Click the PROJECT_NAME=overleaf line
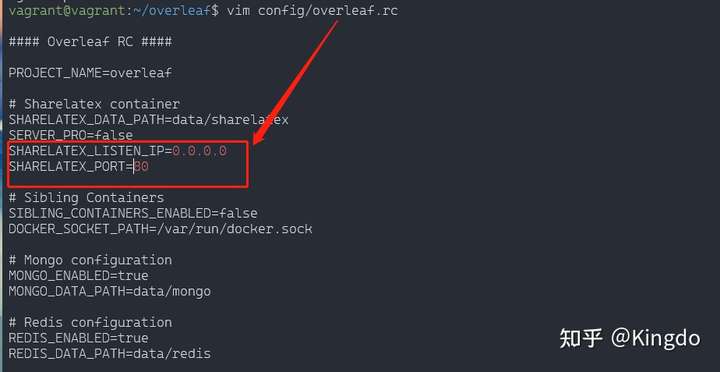This screenshot has width=720, height=372. tap(90, 73)
